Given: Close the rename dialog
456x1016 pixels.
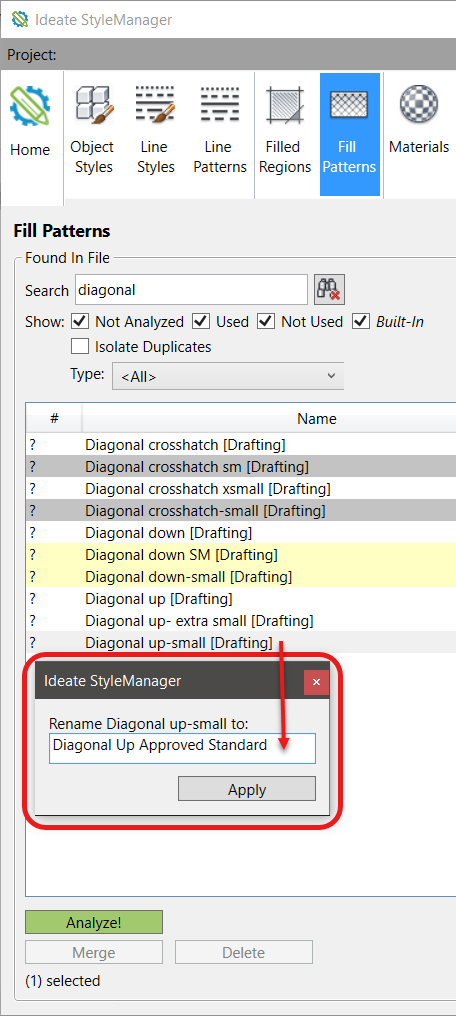Looking at the screenshot, I should [316, 682].
